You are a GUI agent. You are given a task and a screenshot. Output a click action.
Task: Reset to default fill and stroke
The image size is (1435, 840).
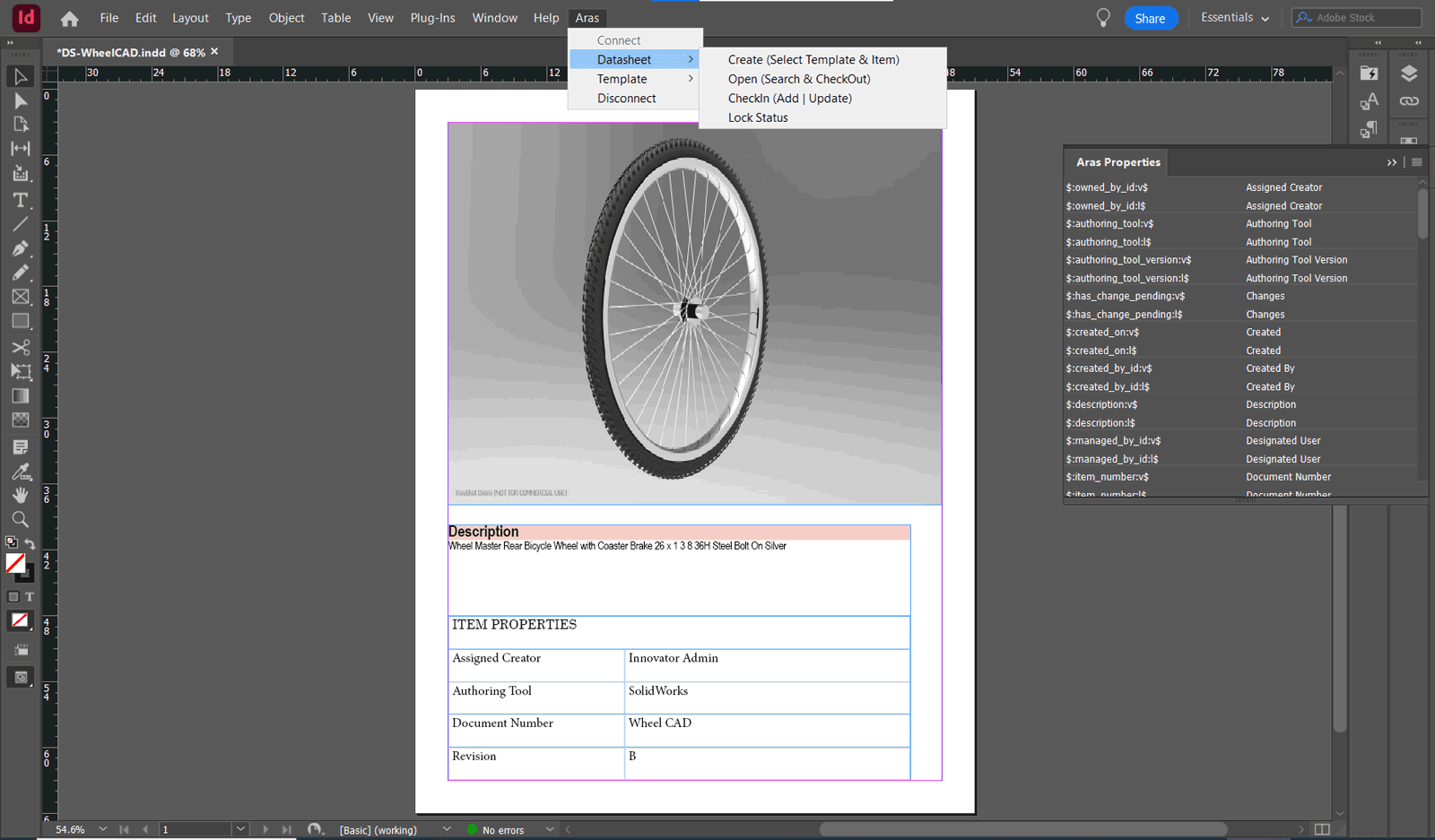[x=12, y=542]
